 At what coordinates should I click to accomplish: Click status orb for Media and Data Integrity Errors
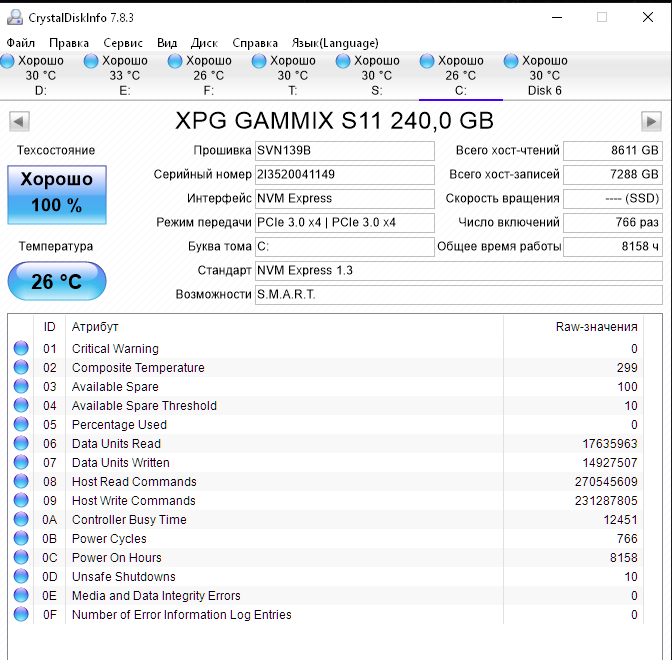pos(21,595)
